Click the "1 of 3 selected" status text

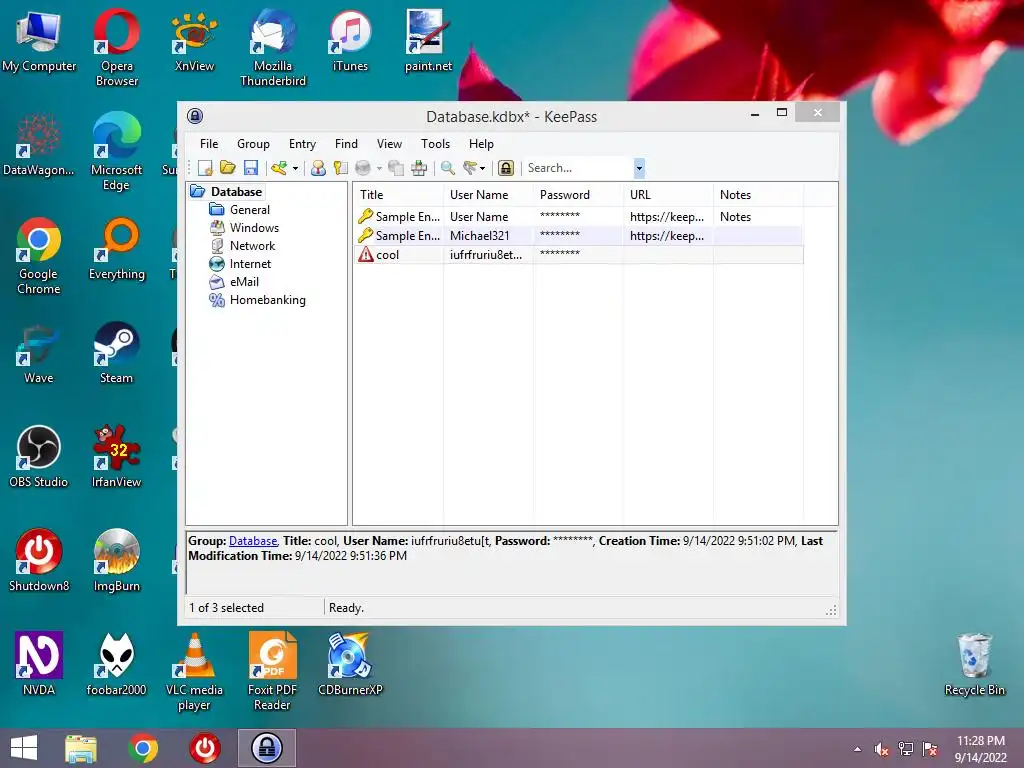pyautogui.click(x=226, y=608)
